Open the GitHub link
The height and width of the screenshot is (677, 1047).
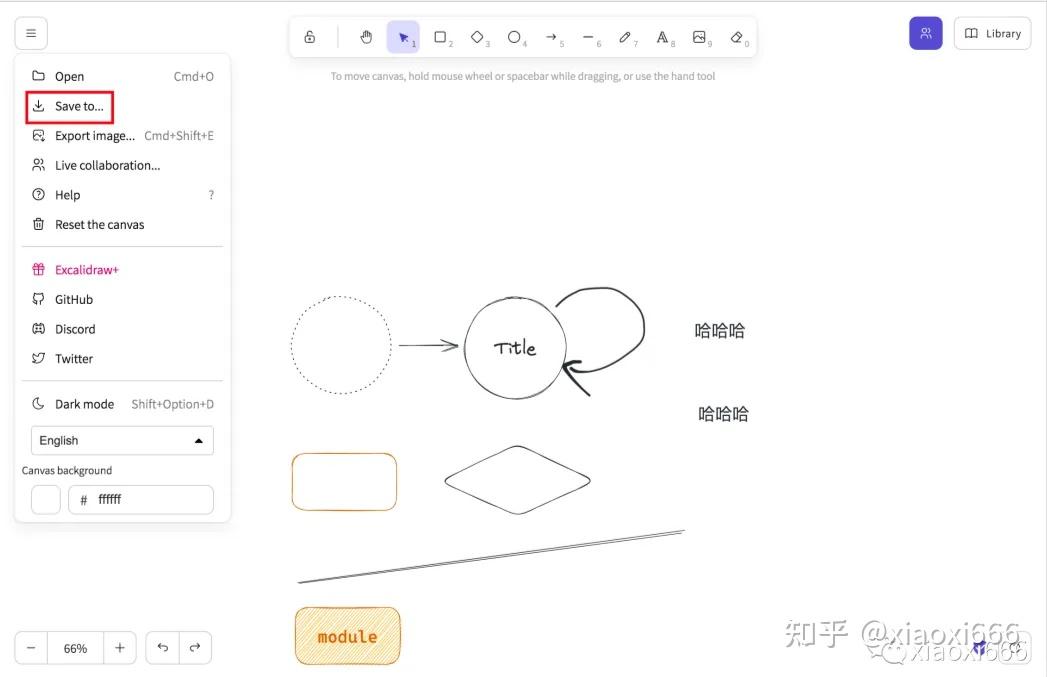[x=72, y=299]
